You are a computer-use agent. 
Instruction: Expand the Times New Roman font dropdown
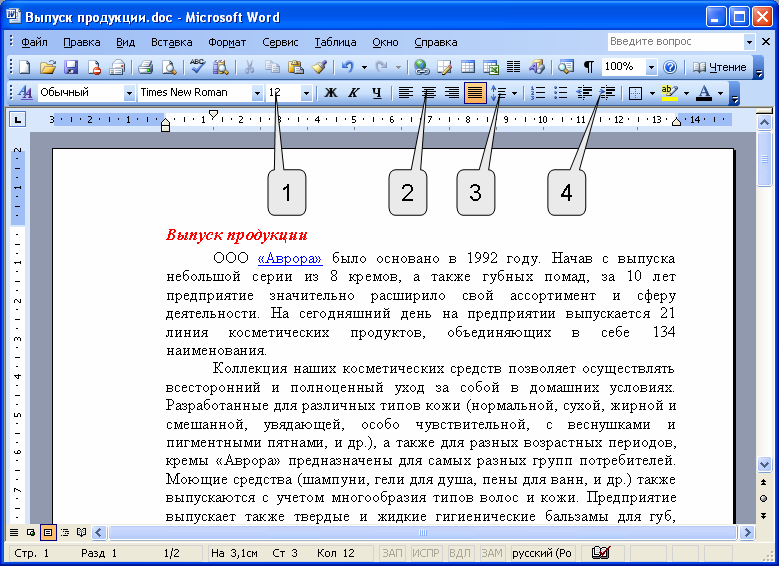point(257,93)
